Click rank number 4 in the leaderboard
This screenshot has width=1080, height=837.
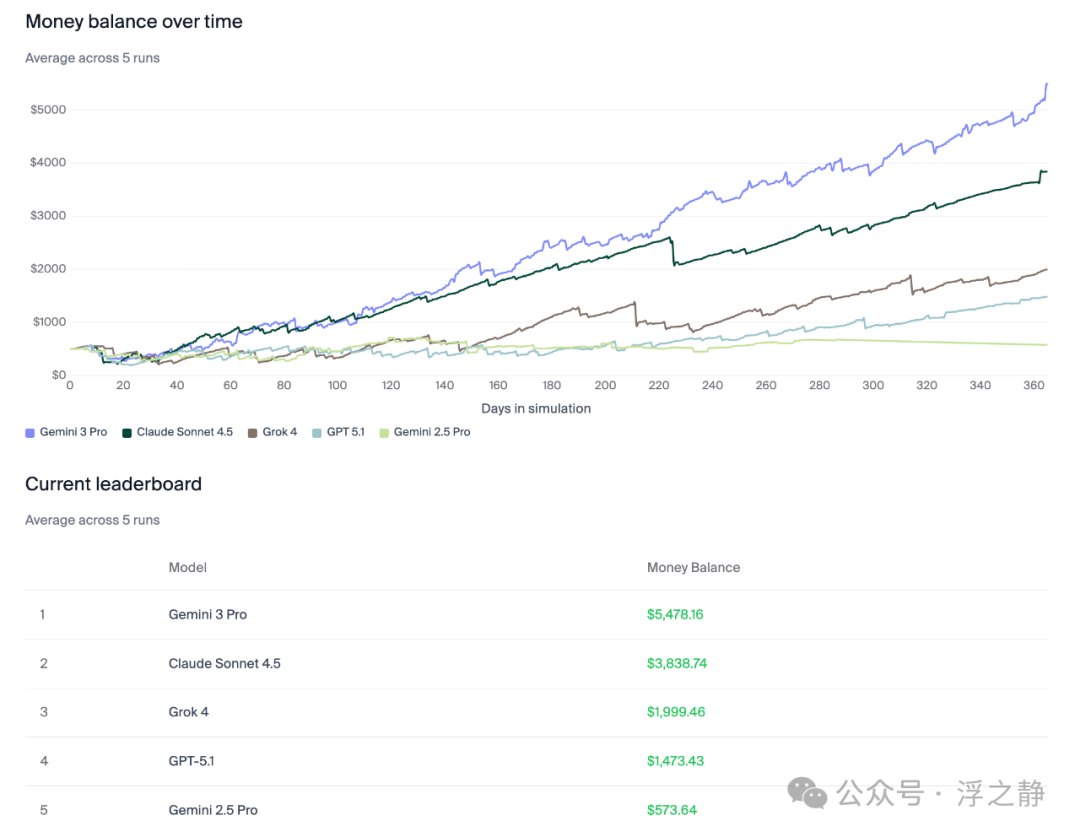click(x=44, y=761)
